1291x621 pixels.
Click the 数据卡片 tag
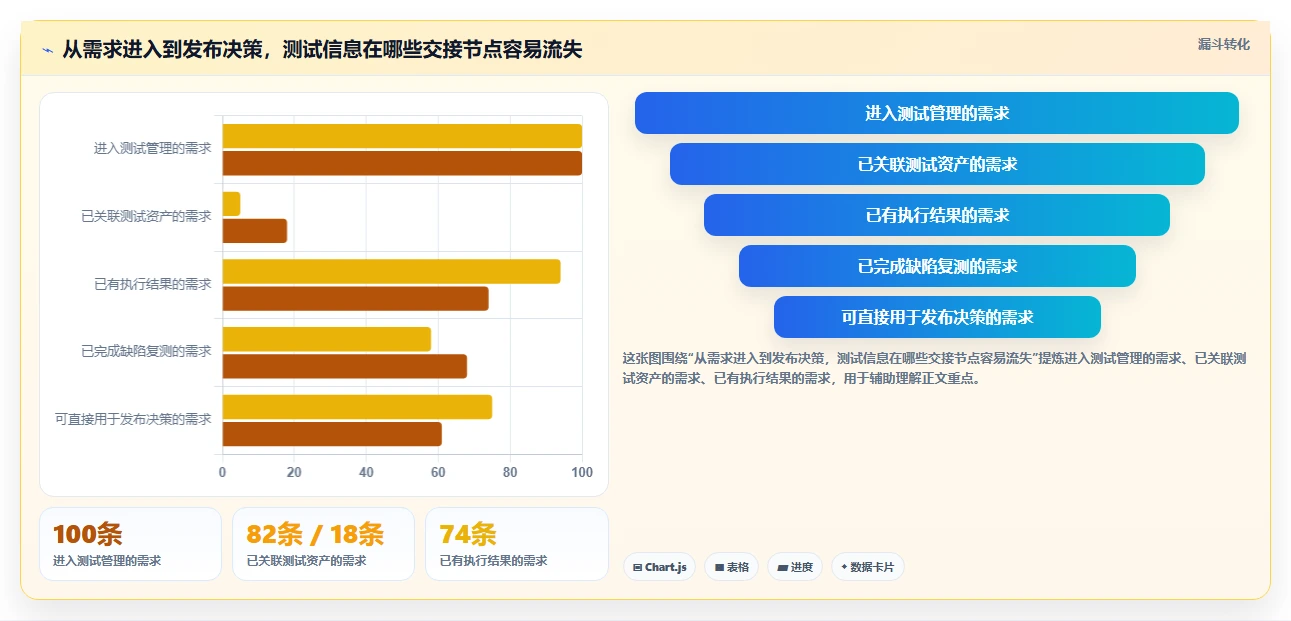(868, 567)
